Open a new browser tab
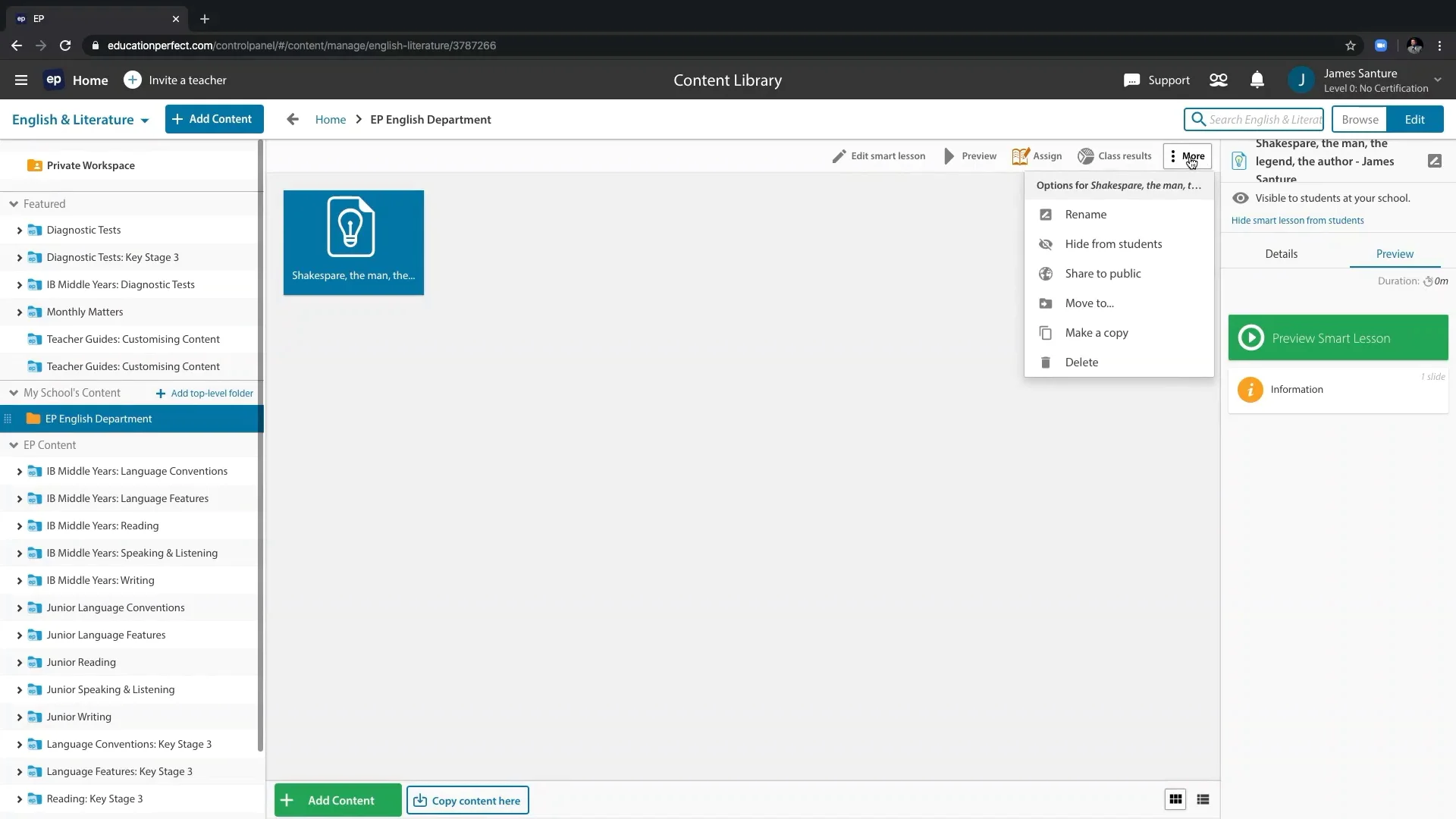The height and width of the screenshot is (819, 1456). 205,19
